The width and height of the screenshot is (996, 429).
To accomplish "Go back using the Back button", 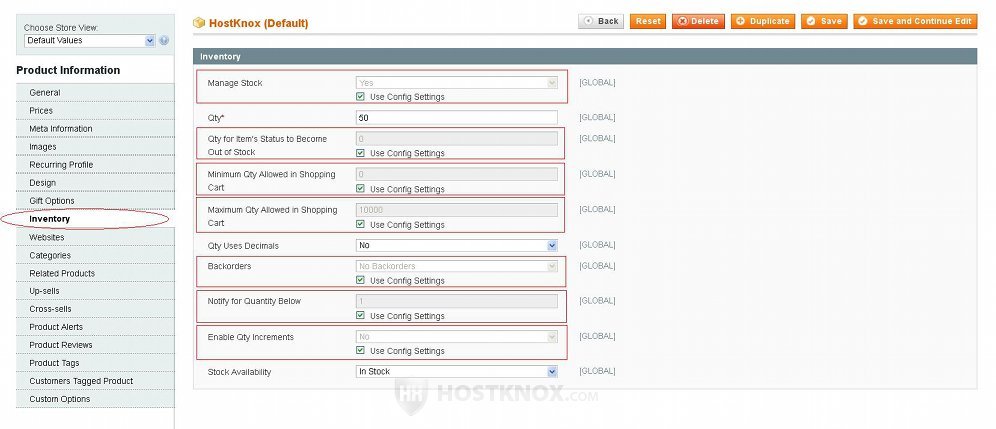I will 601,21.
